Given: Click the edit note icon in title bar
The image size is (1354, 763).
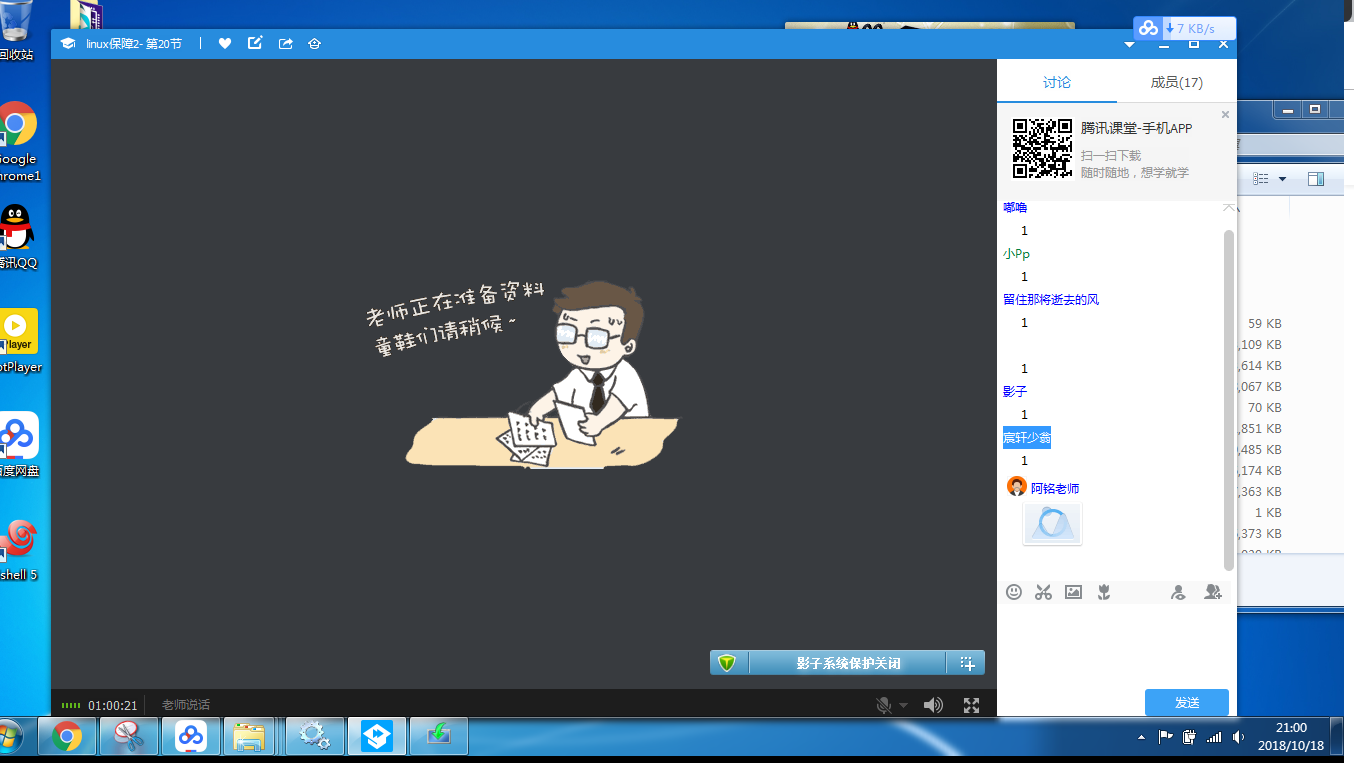Looking at the screenshot, I should click(255, 43).
